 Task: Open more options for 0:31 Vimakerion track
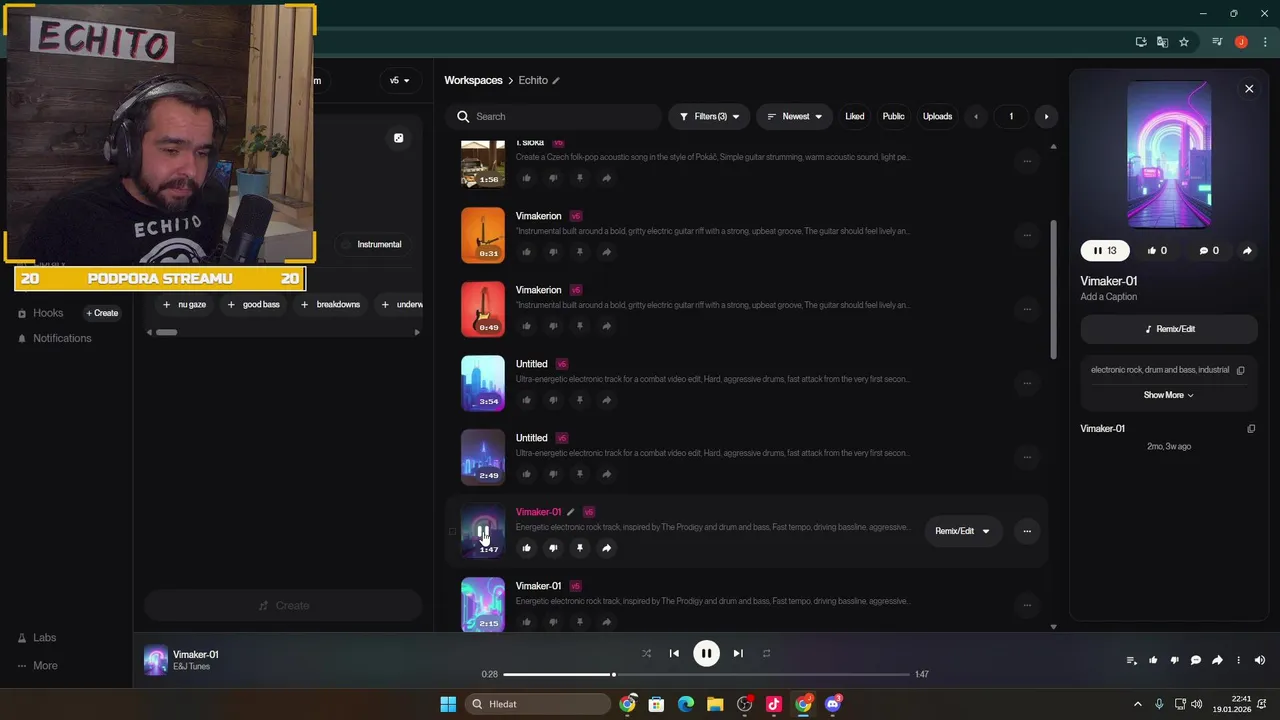(1027, 235)
